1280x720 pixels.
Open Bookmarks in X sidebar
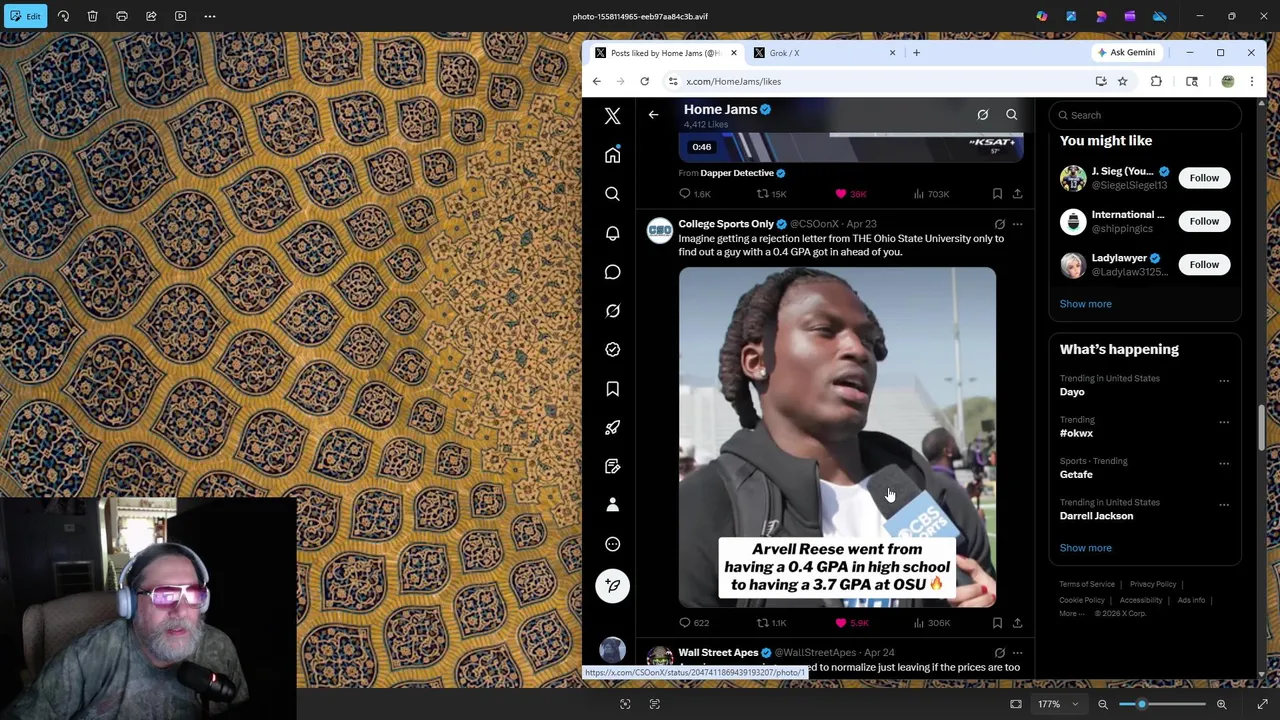coord(612,389)
